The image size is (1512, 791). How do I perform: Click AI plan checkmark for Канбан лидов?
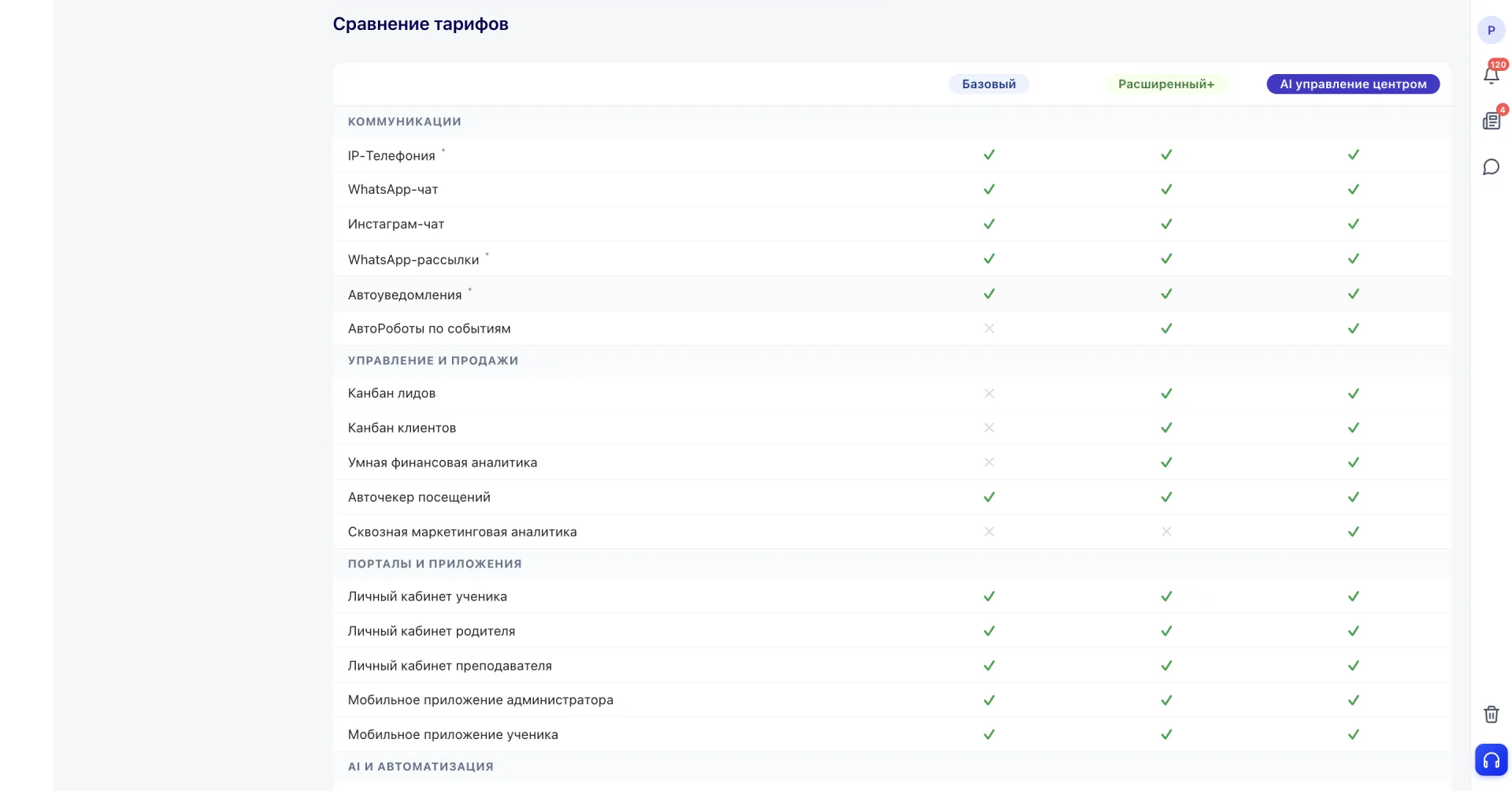1353,393
